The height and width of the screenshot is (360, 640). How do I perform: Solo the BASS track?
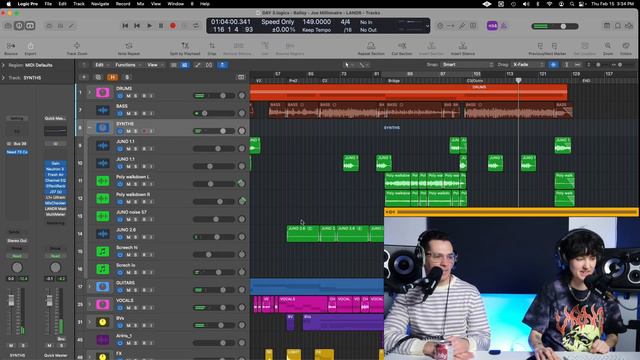136,113
